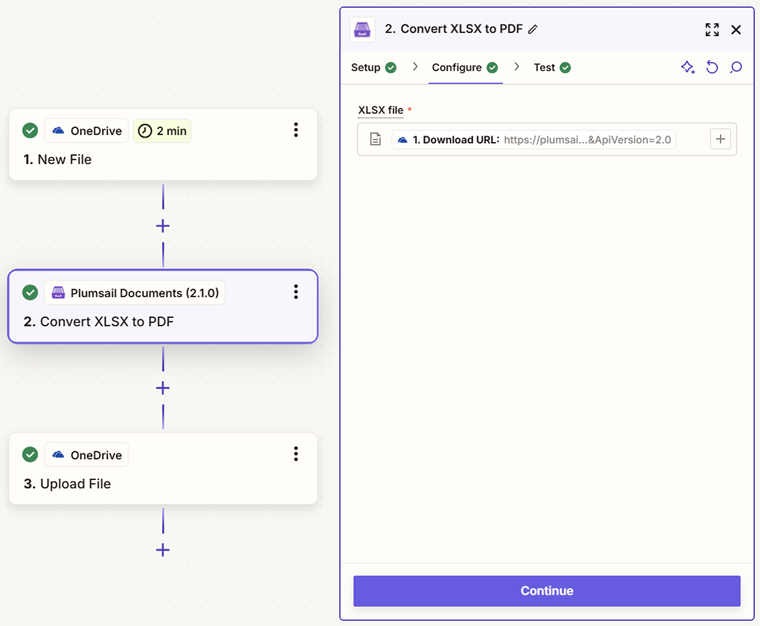This screenshot has width=760, height=626.
Task: Click the XLSX file field label
Action: [x=380, y=110]
